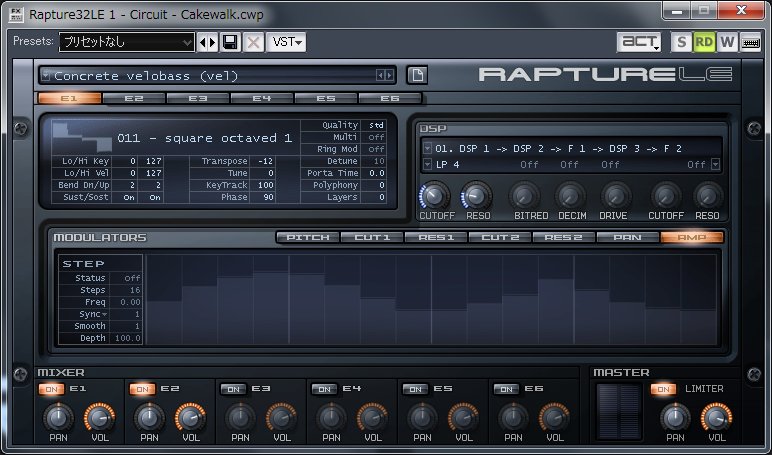Image resolution: width=772 pixels, height=455 pixels.
Task: Select the E6 element tab
Action: click(x=390, y=98)
